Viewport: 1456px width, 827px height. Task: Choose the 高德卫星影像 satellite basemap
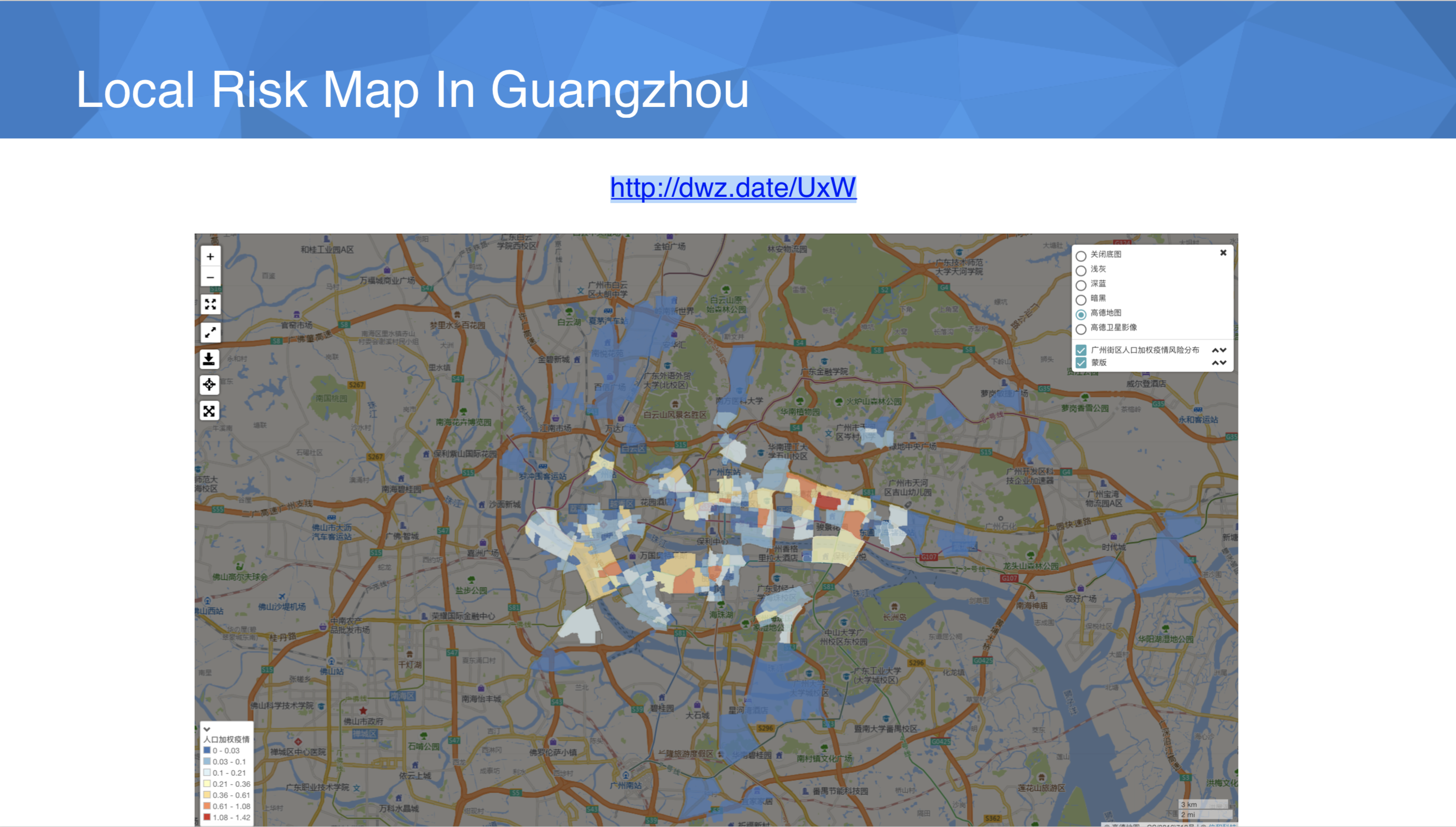click(1081, 329)
